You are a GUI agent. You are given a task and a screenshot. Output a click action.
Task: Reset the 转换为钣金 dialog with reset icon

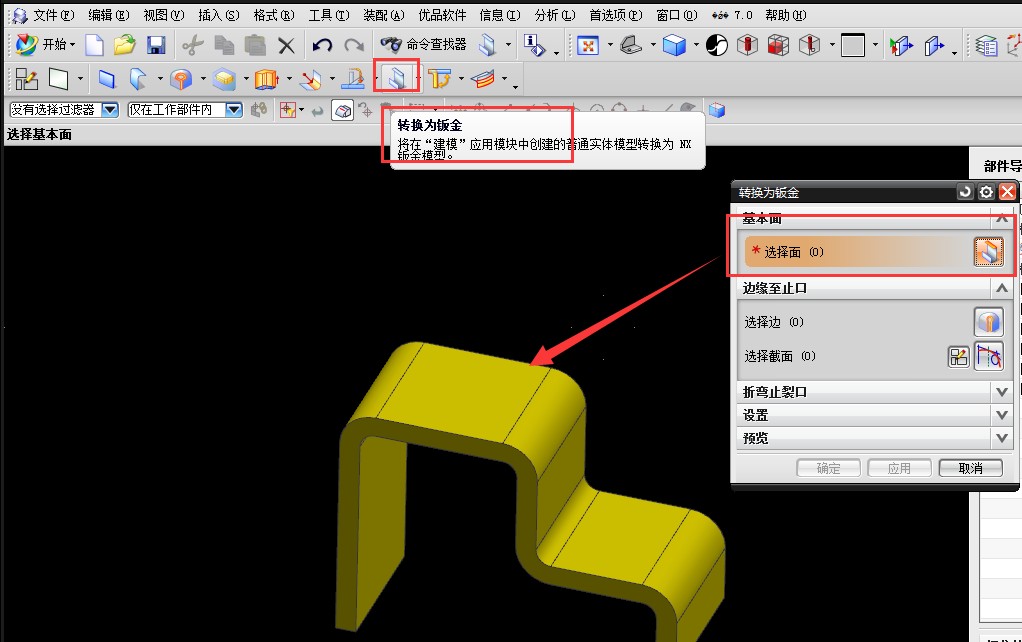point(965,192)
